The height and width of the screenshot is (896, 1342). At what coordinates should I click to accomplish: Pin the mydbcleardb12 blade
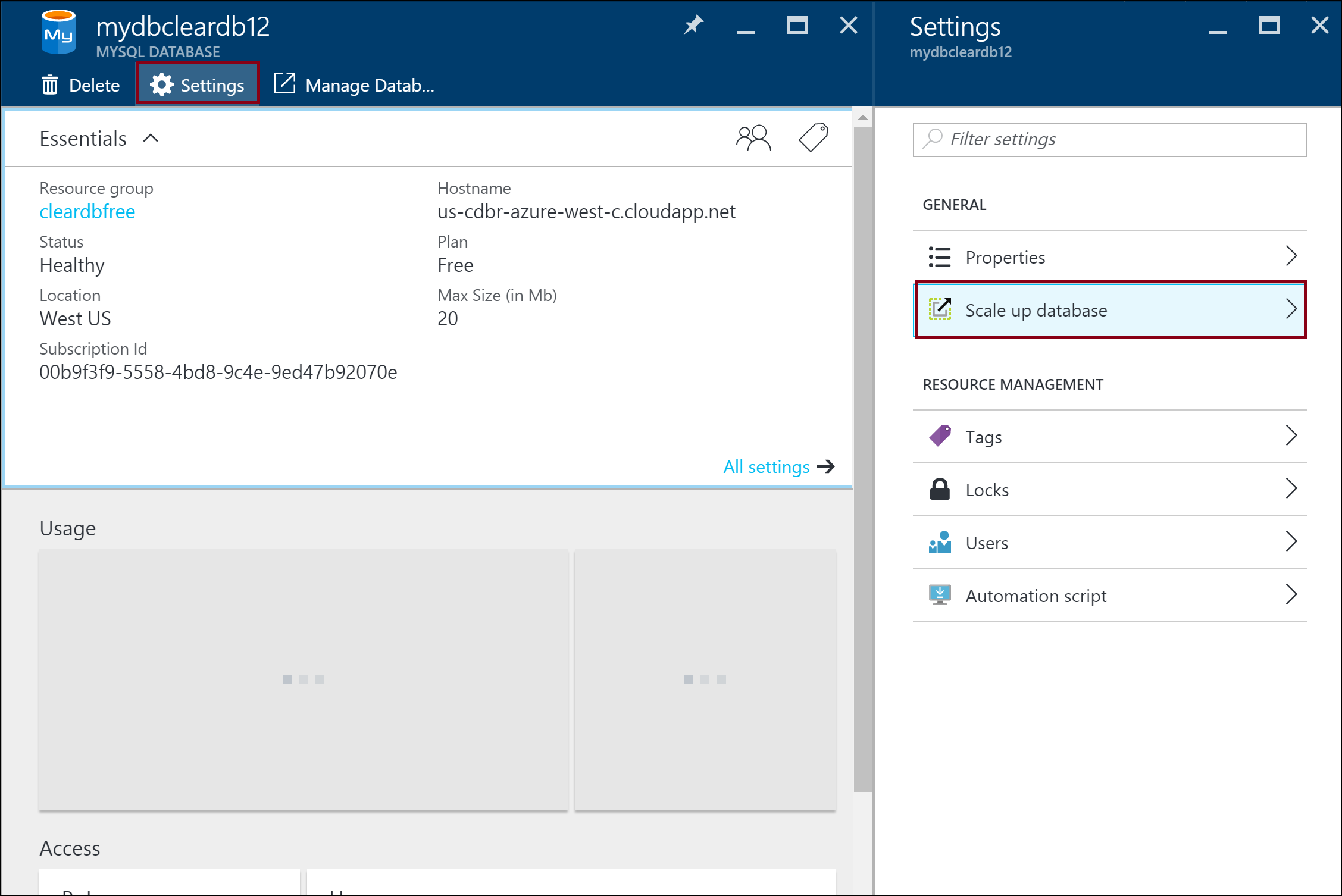pyautogui.click(x=693, y=26)
